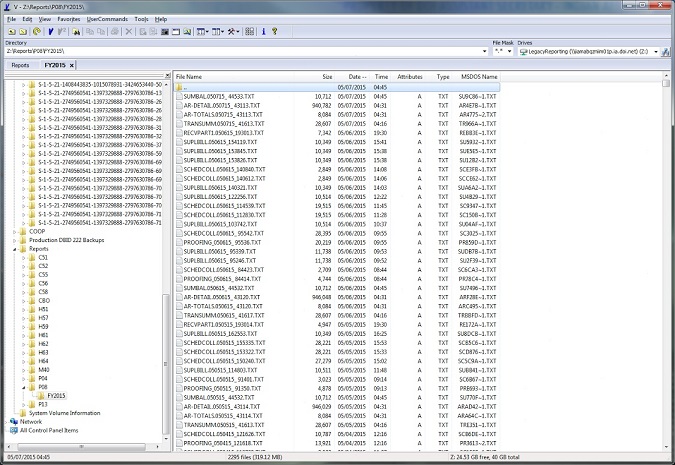Collapse the Reports folder in tree
Screen dimensions: 675x465
14,249
